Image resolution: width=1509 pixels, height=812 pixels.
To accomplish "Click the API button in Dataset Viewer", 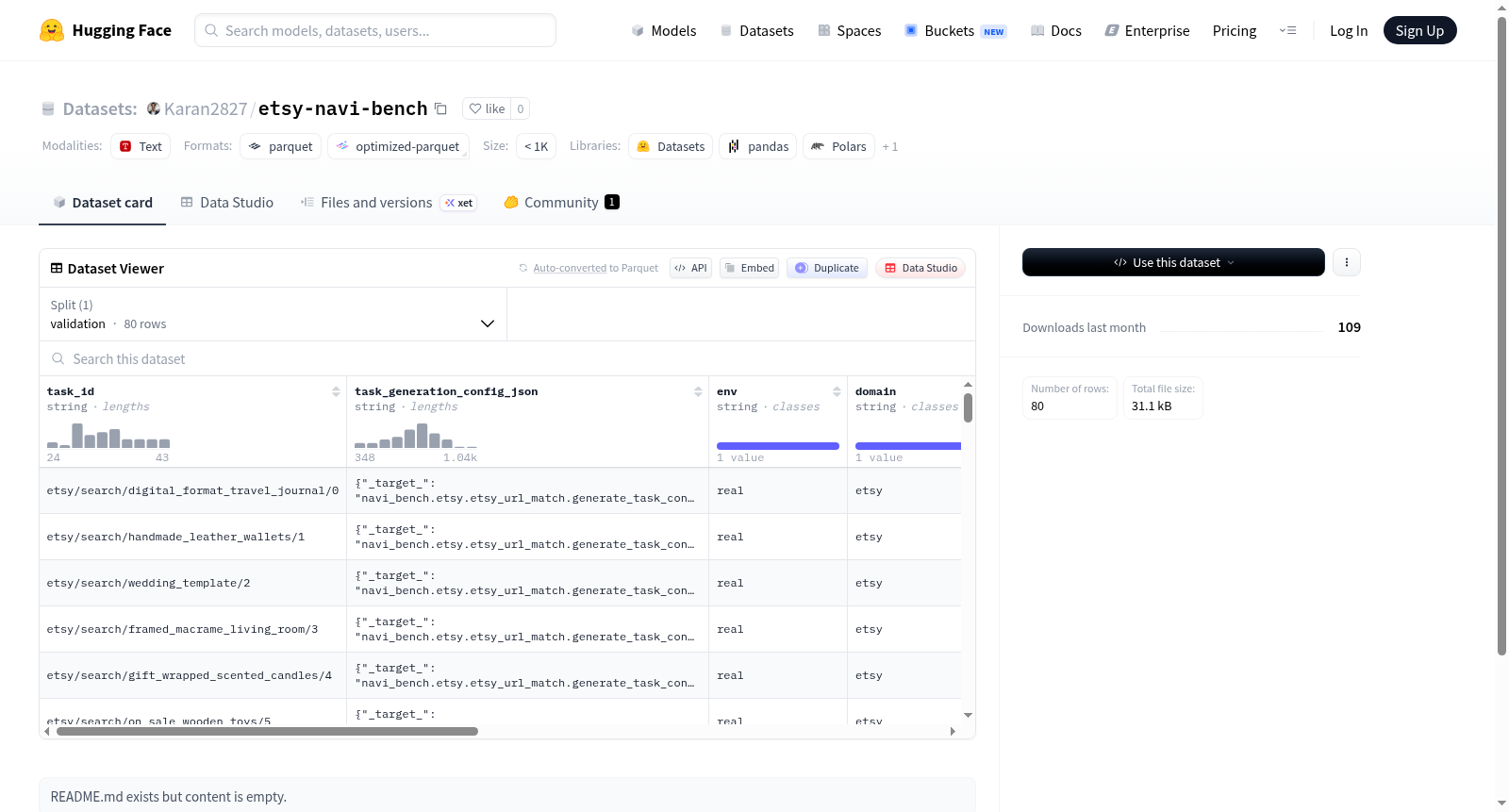I will point(690,268).
